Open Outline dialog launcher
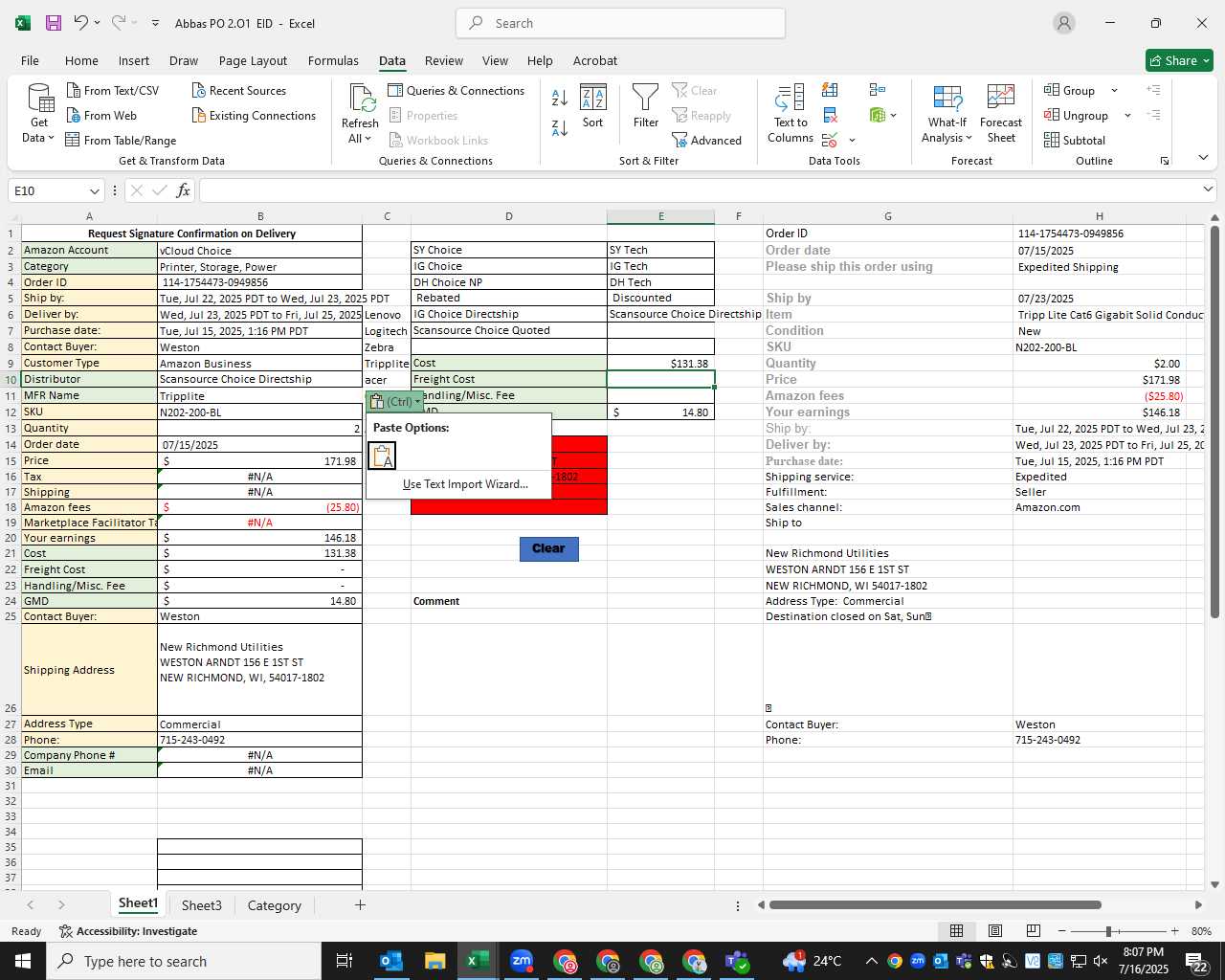Image resolution: width=1225 pixels, height=980 pixels. click(x=1165, y=161)
